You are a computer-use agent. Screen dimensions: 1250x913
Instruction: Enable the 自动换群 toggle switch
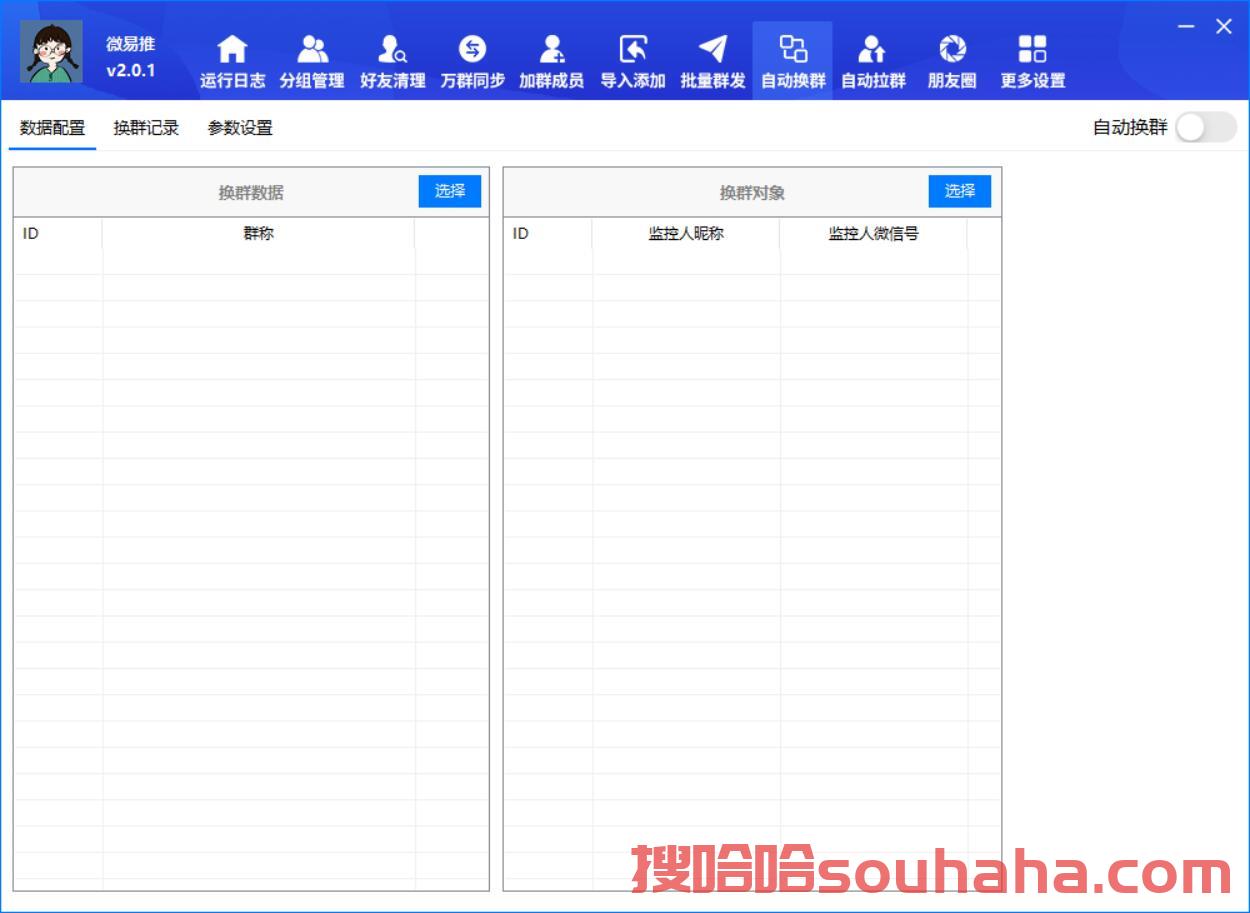point(1205,128)
